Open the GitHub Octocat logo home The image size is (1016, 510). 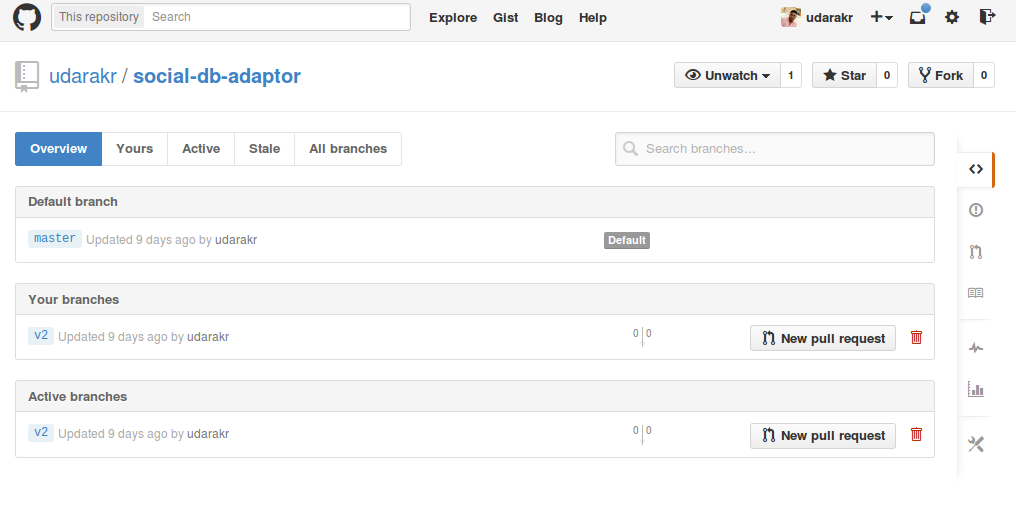click(27, 17)
